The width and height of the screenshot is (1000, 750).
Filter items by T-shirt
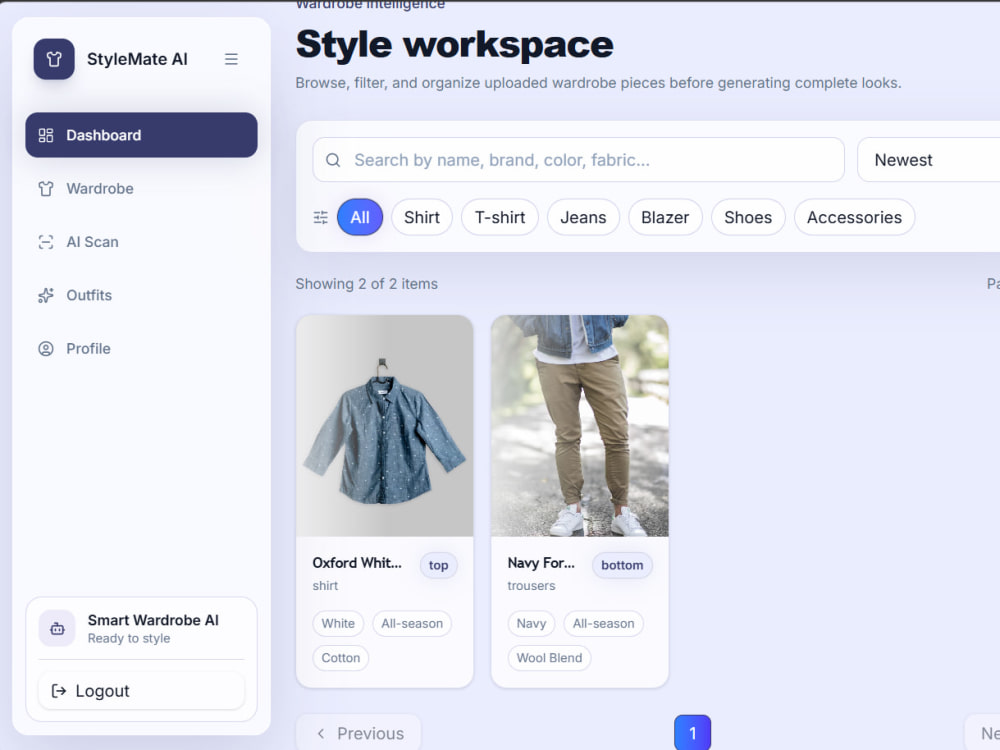[500, 217]
